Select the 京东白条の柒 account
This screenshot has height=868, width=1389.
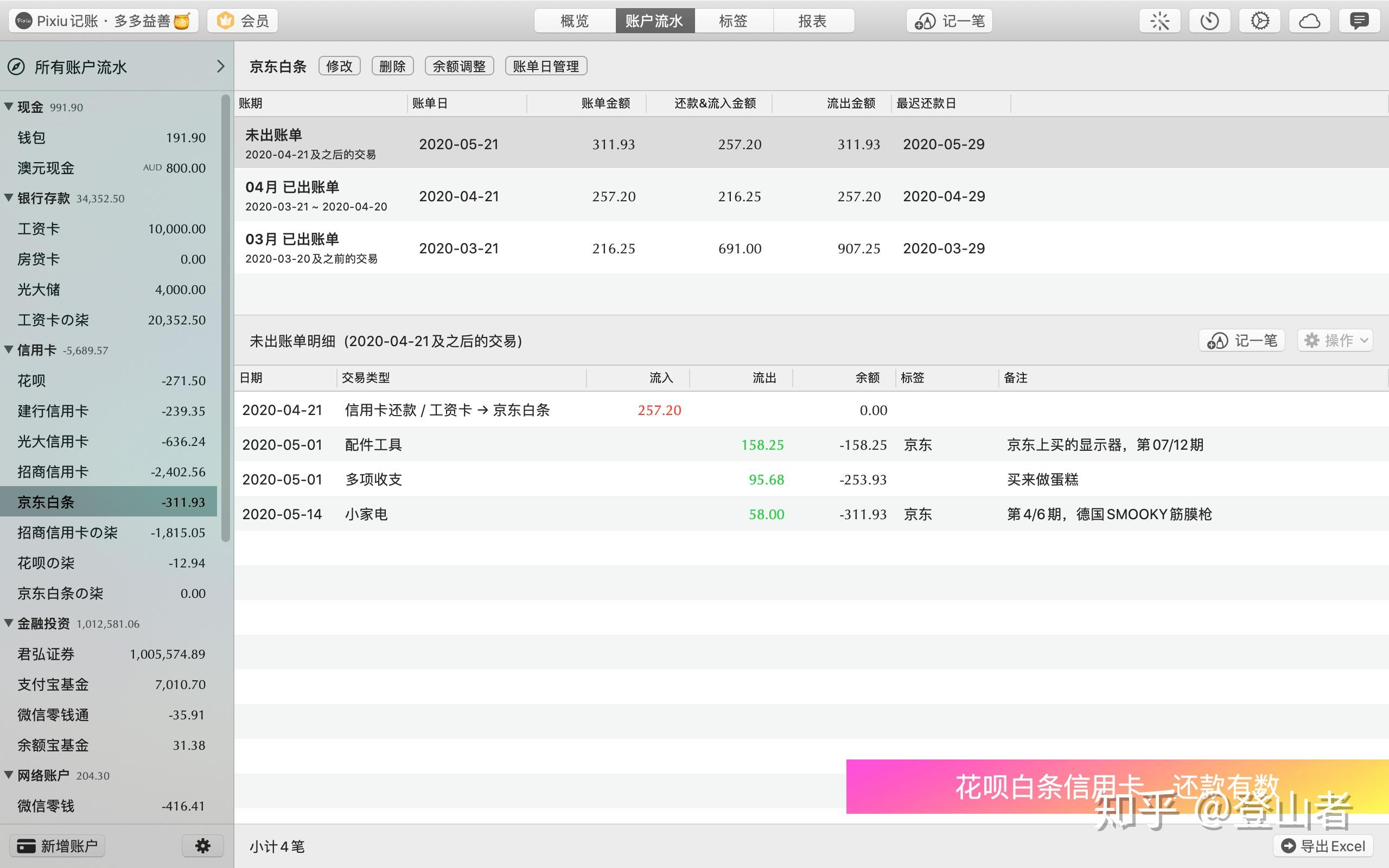pyautogui.click(x=109, y=593)
